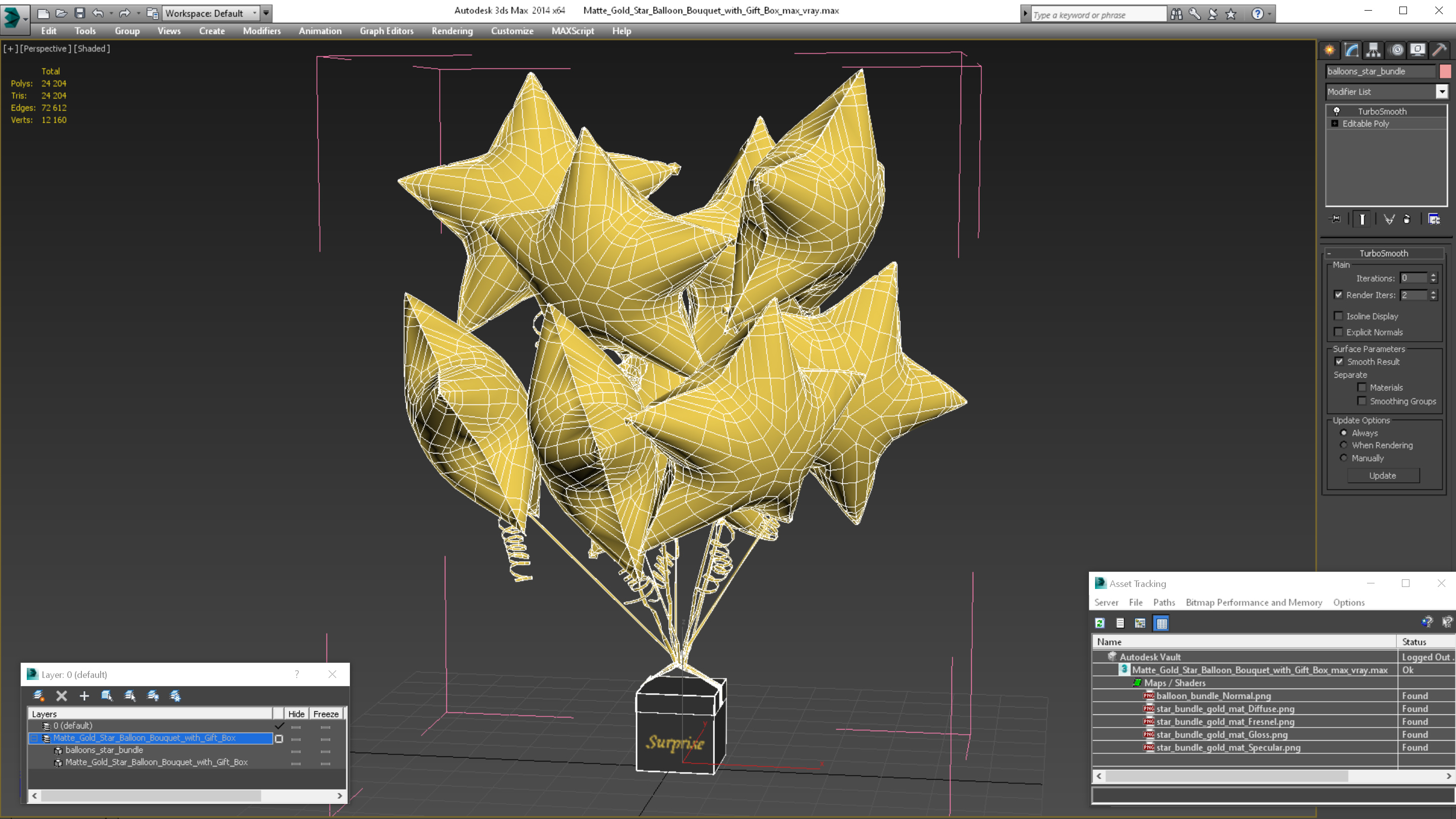Click the Pin Stack icon below modifier stack
Viewport: 1456px width, 819px height.
coord(1335,219)
